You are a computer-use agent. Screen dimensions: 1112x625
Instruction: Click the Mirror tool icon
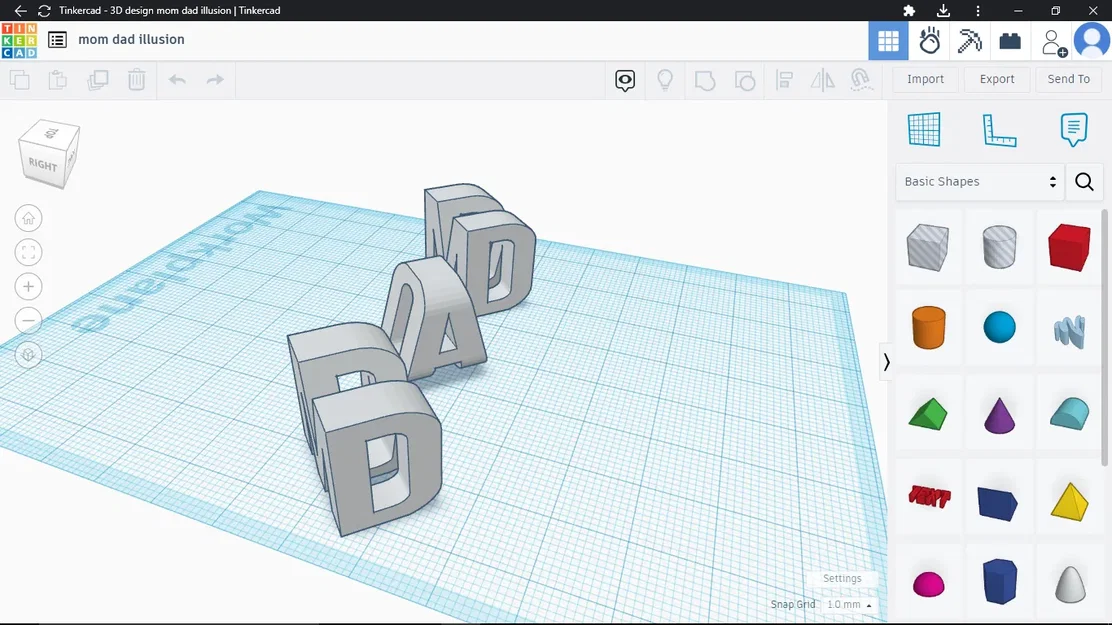pos(823,80)
